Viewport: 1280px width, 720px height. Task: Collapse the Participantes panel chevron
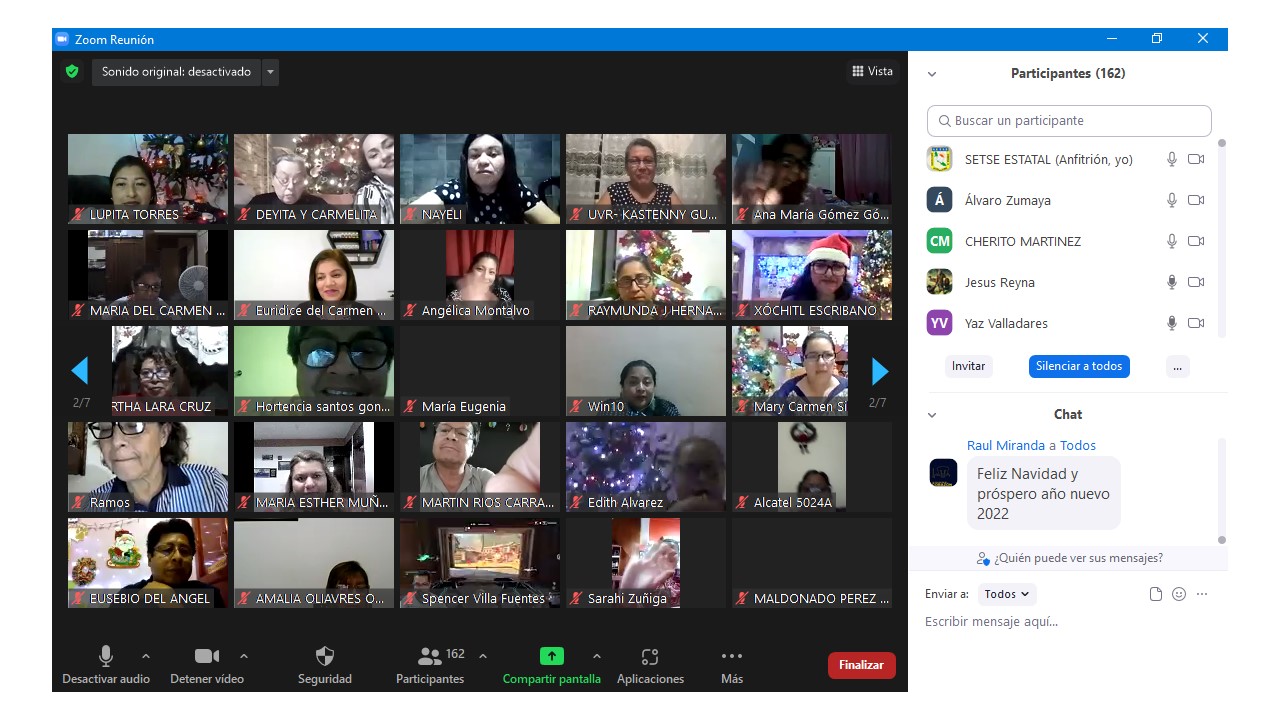[932, 74]
